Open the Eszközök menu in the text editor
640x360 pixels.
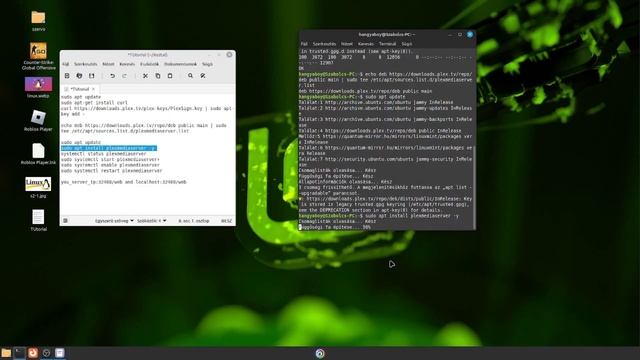[x=149, y=64]
